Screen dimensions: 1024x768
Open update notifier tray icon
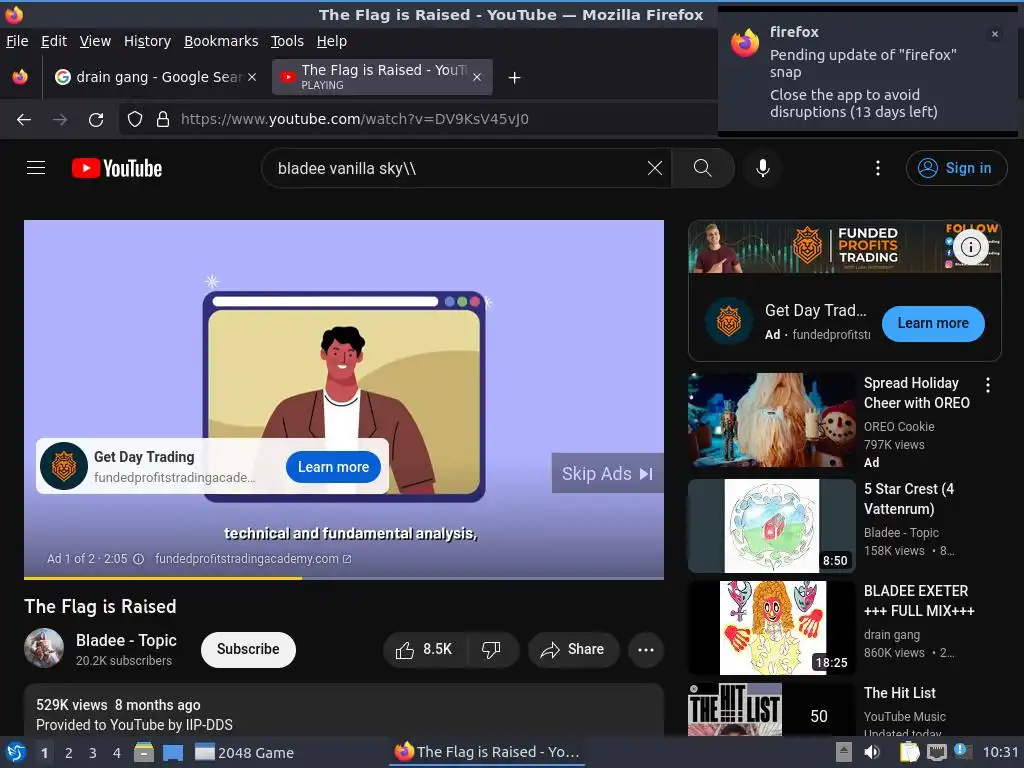coord(961,751)
